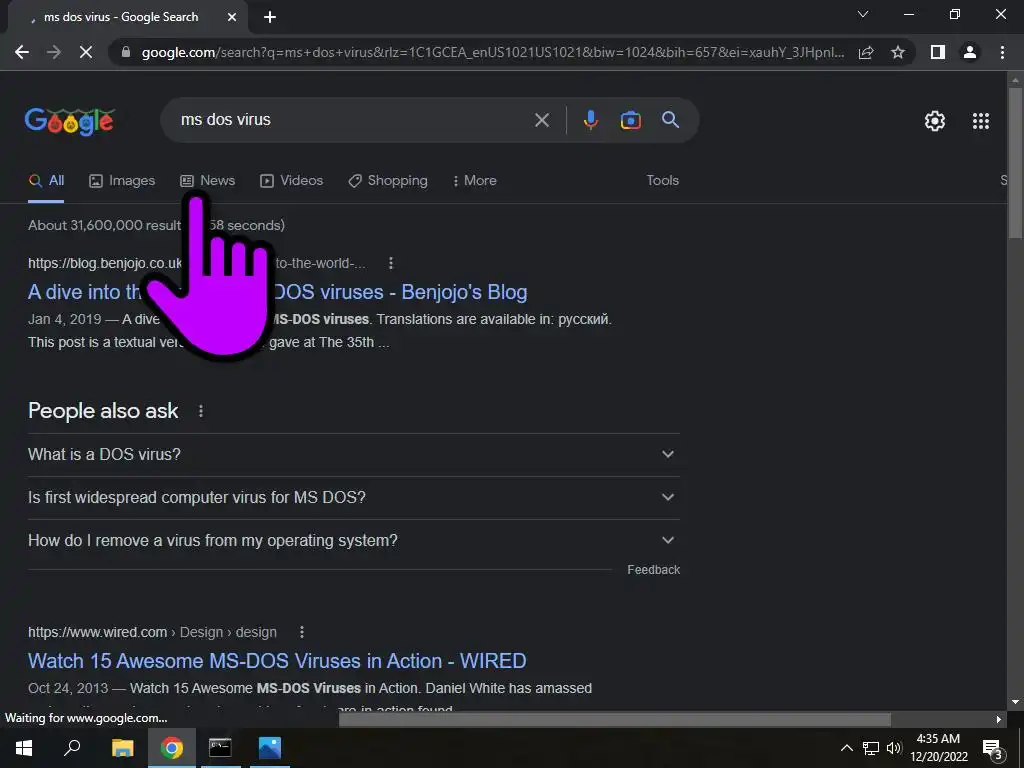Click the horizontal page scrollbar
This screenshot has height=768, width=1024.
(x=615, y=719)
